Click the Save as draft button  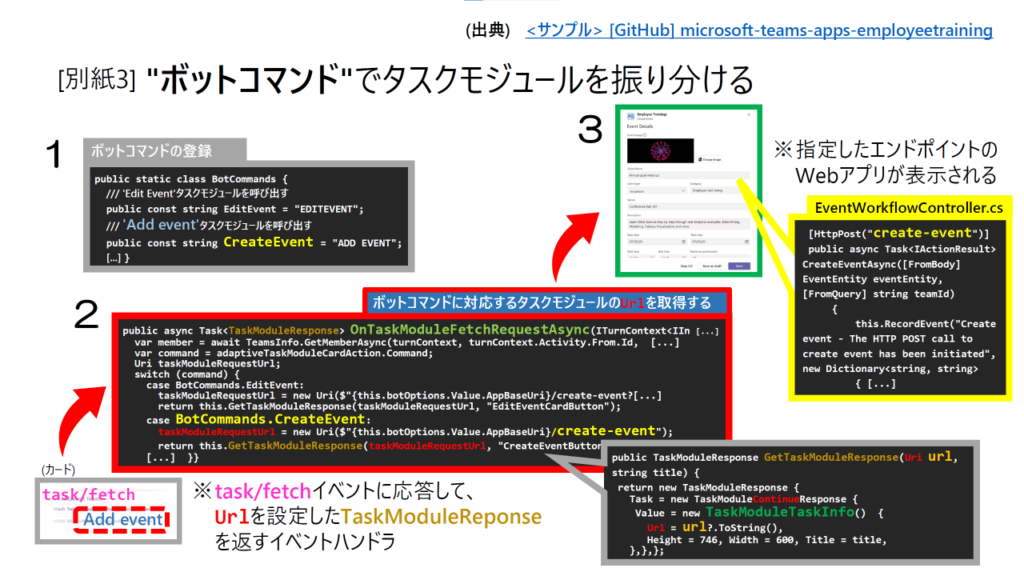pos(712,266)
